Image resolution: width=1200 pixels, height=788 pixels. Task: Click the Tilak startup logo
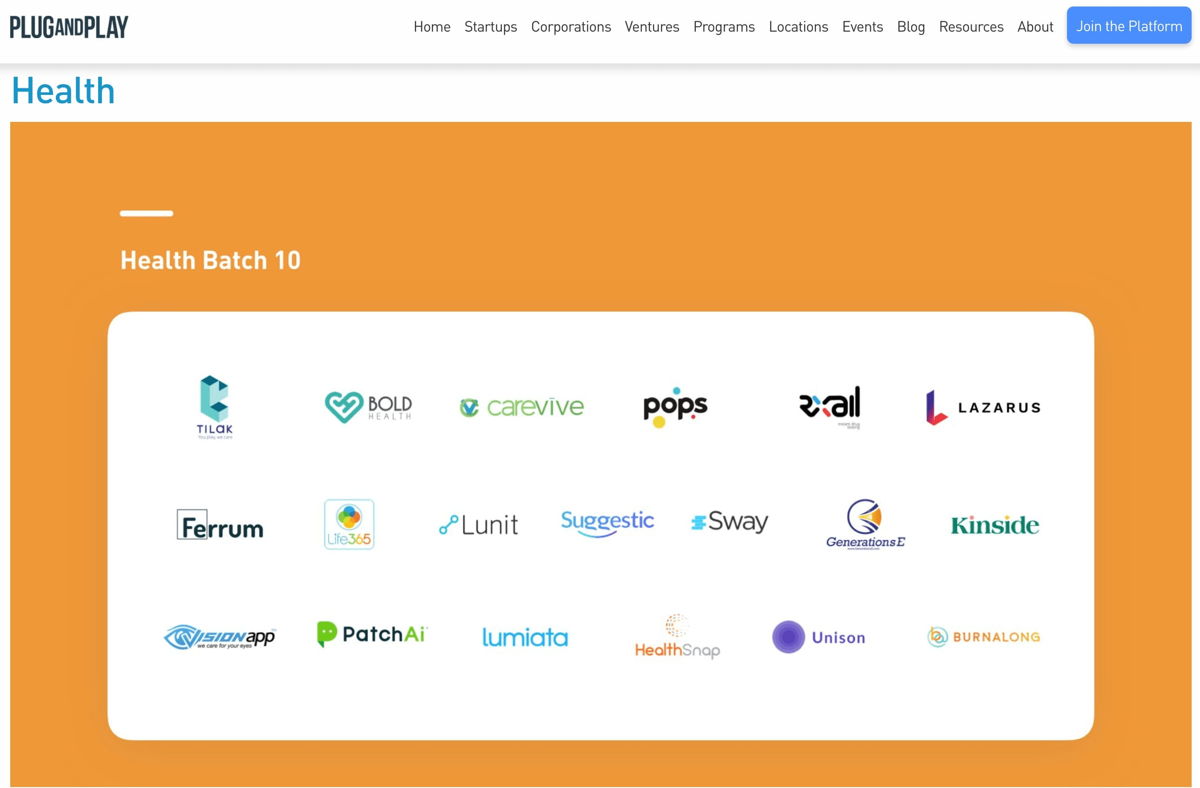click(x=215, y=407)
